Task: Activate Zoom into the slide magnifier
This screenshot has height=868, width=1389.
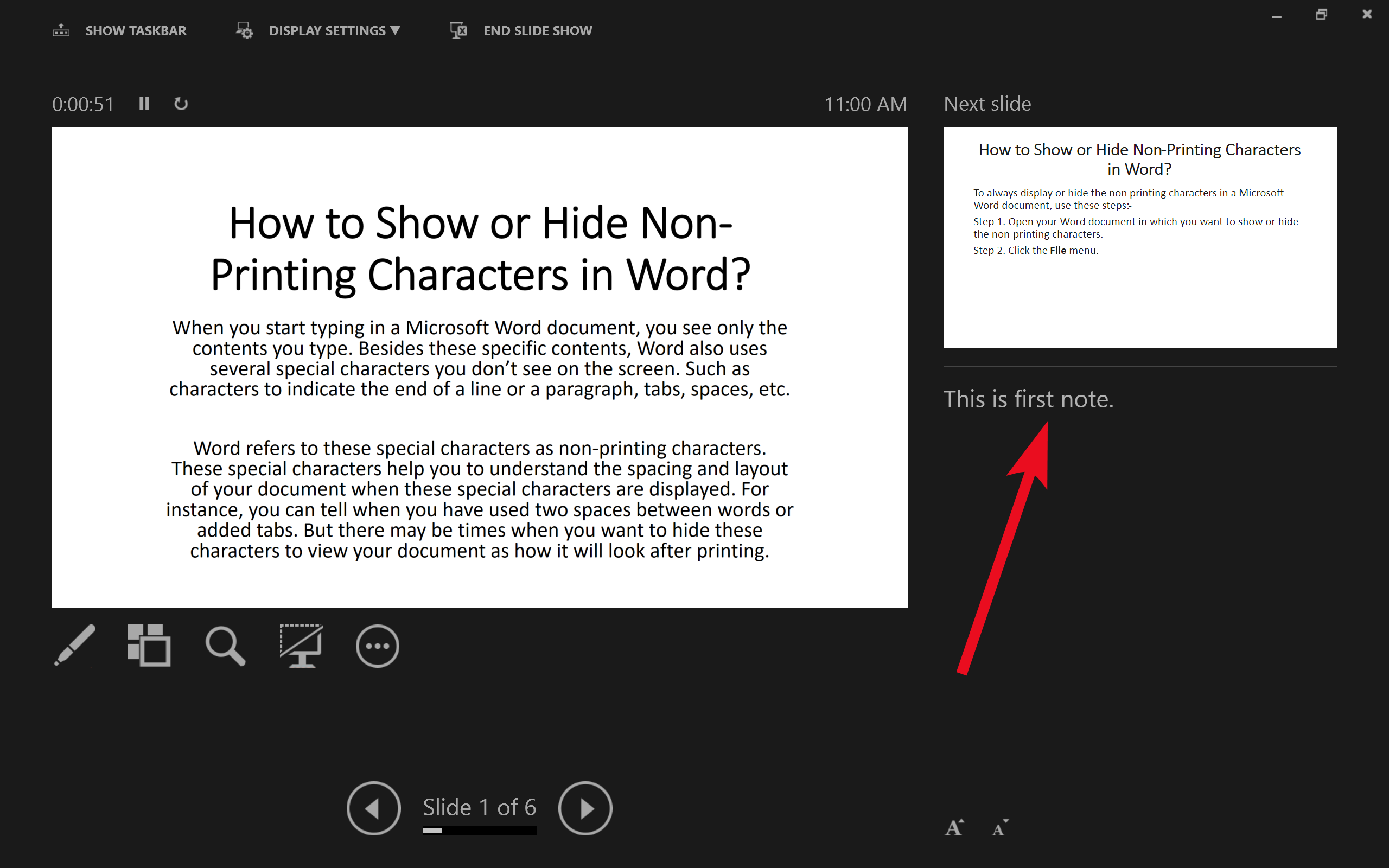Action: [226, 646]
